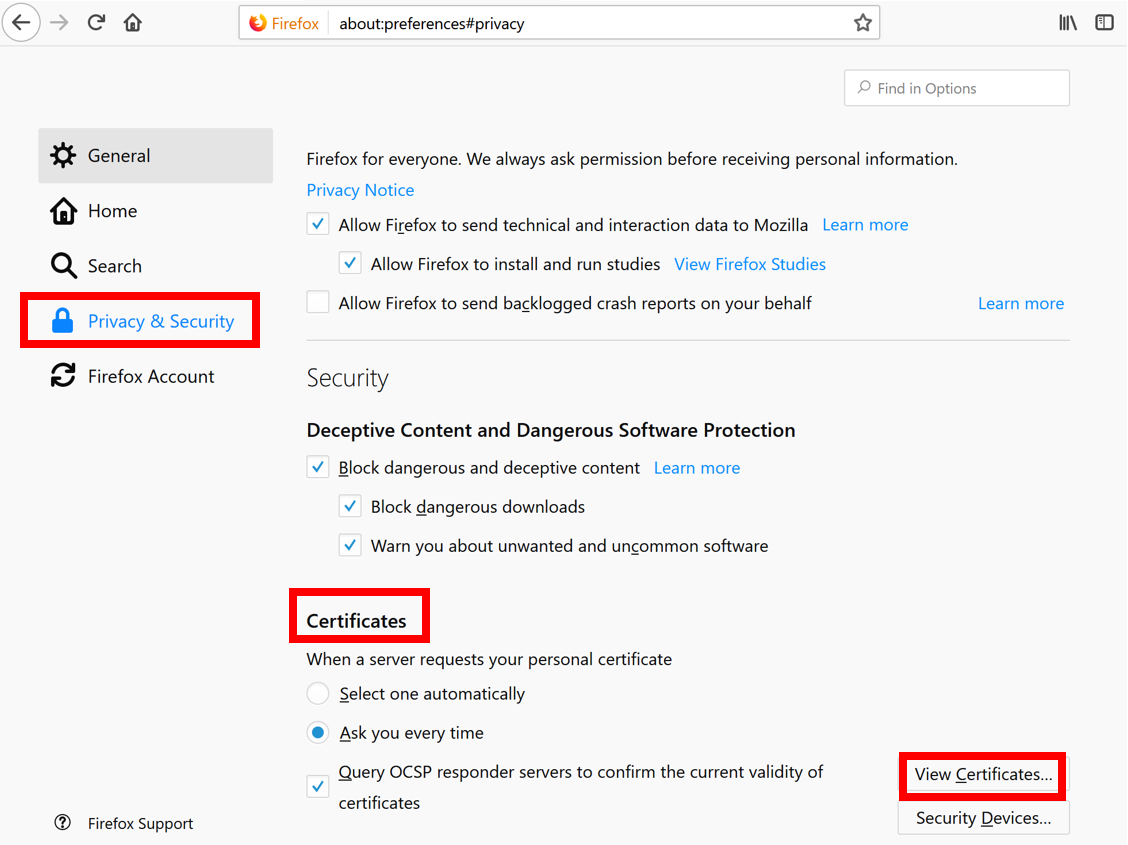Click the View Certificates button
The height and width of the screenshot is (845, 1128).
[x=983, y=775]
